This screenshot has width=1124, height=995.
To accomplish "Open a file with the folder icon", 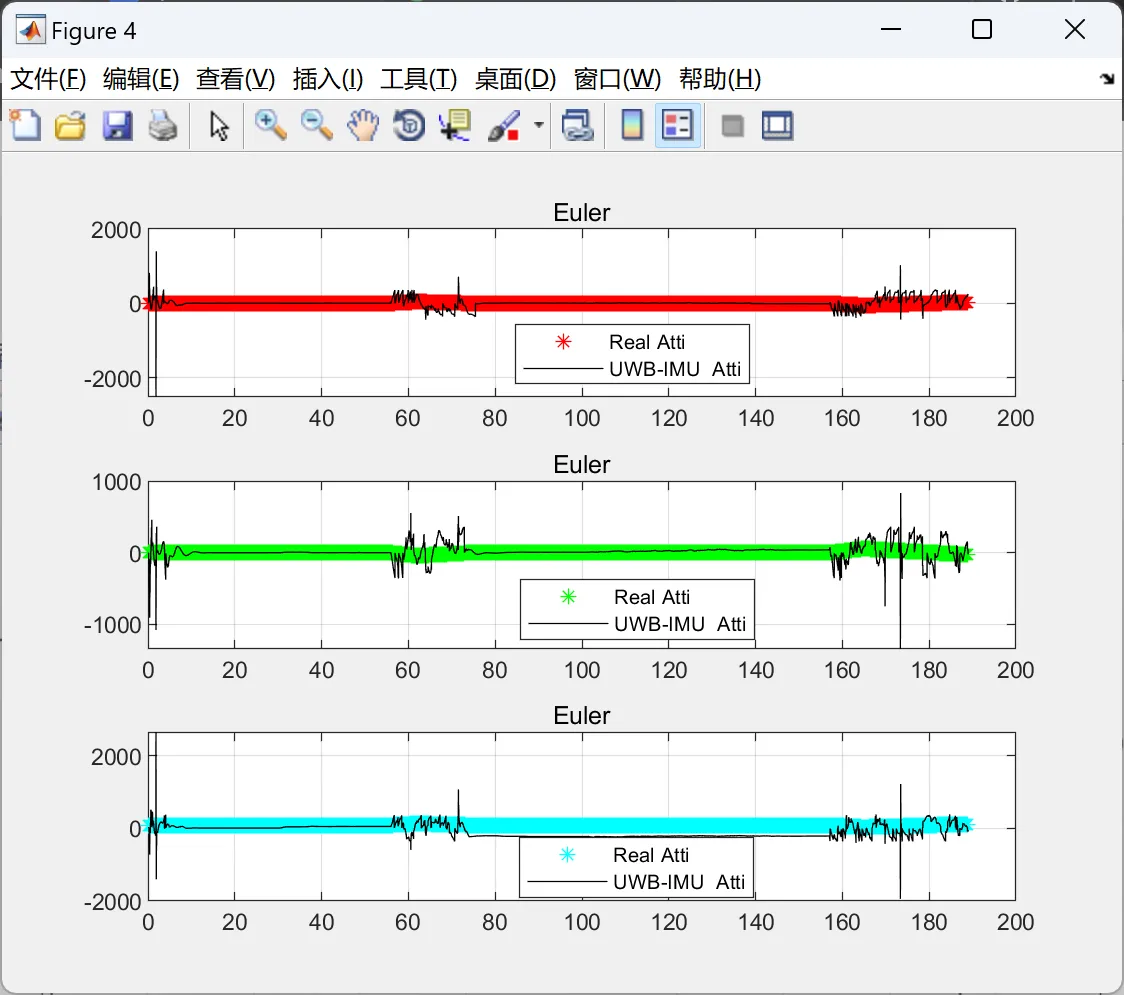I will pyautogui.click(x=70, y=125).
